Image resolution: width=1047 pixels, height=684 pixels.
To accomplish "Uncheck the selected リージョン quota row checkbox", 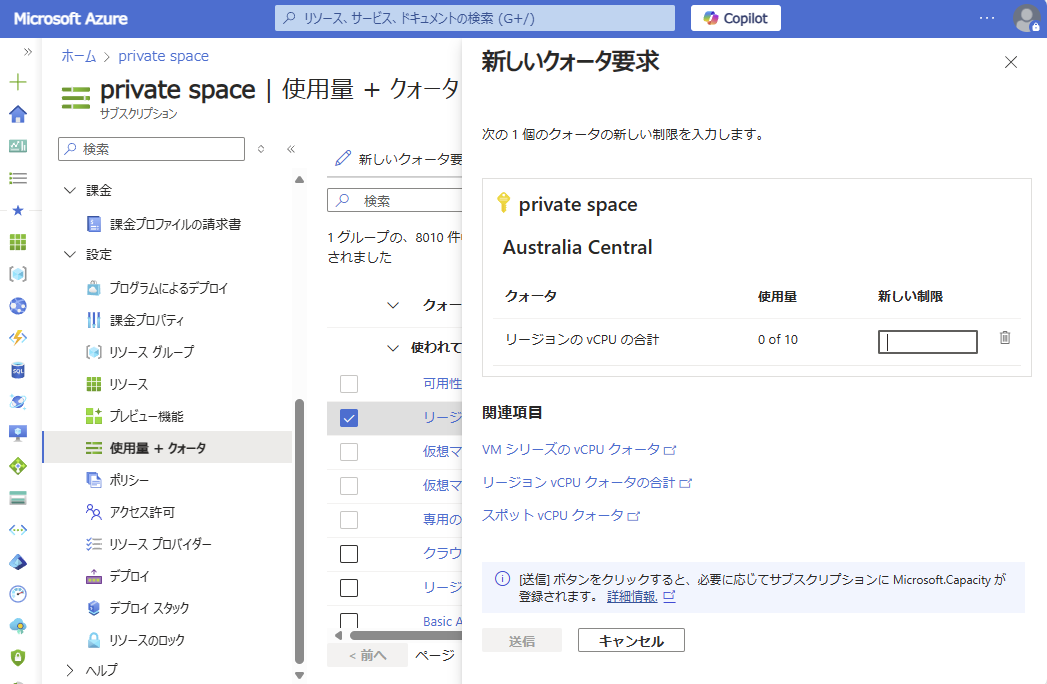I will [x=348, y=419].
